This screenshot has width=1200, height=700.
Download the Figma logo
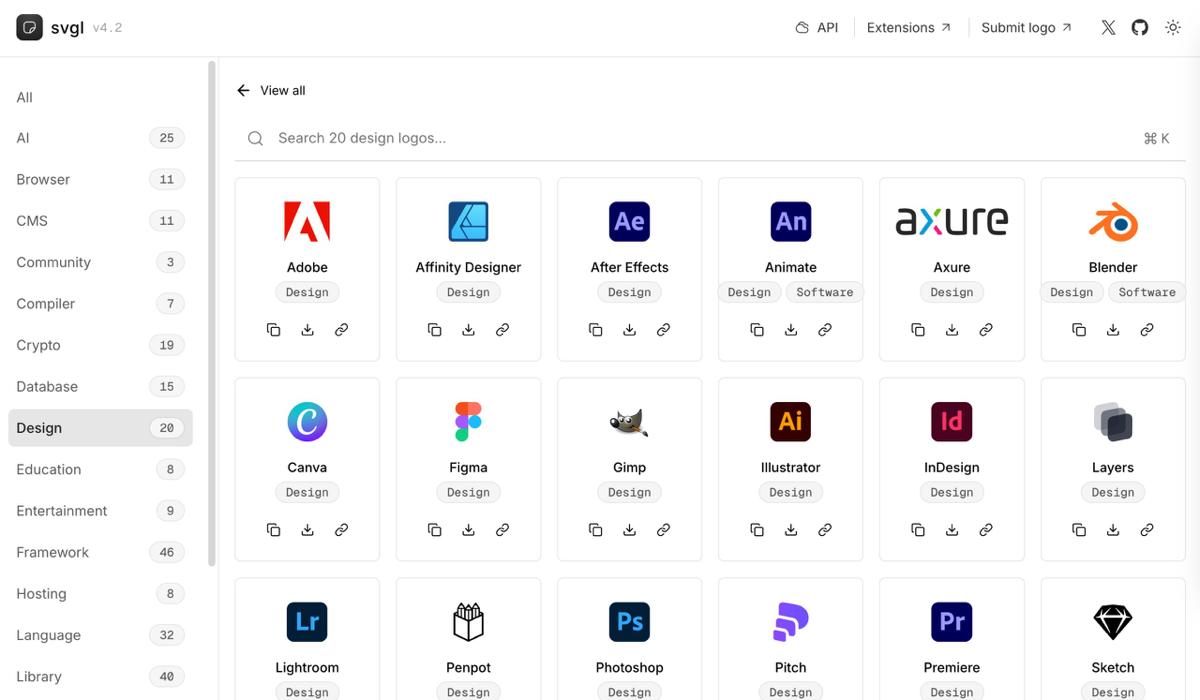(468, 530)
